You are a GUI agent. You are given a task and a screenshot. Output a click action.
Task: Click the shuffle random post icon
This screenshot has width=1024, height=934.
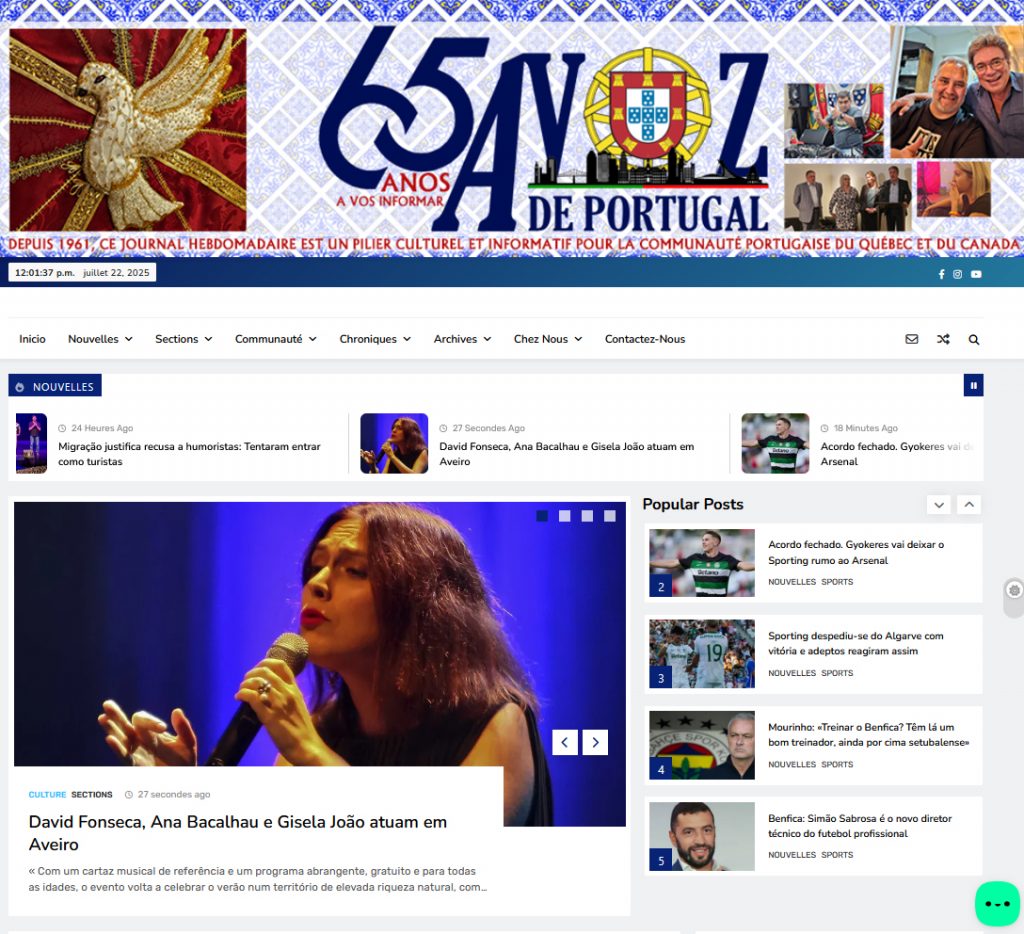coord(943,339)
